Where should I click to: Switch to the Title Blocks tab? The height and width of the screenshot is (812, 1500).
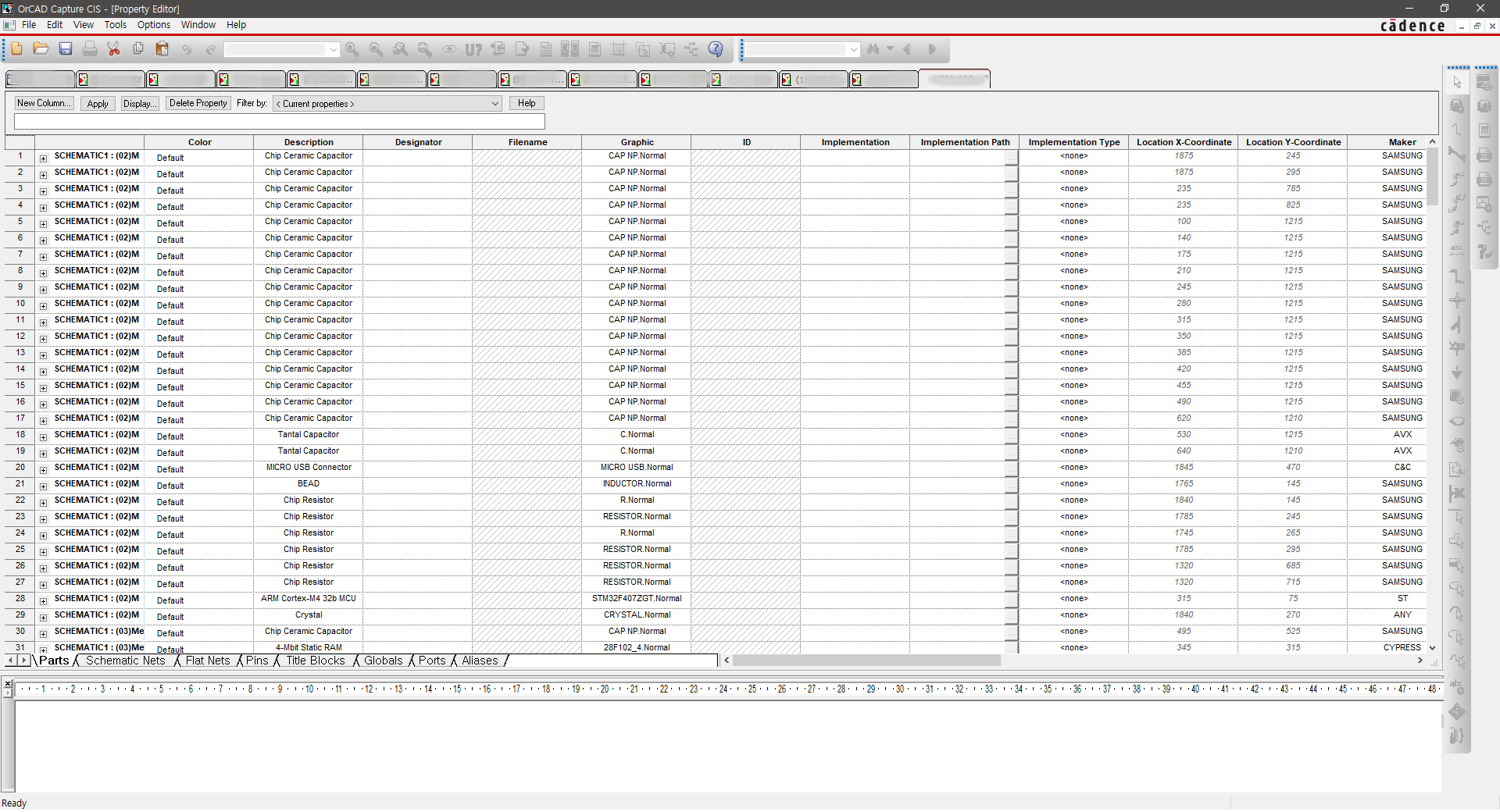[316, 661]
